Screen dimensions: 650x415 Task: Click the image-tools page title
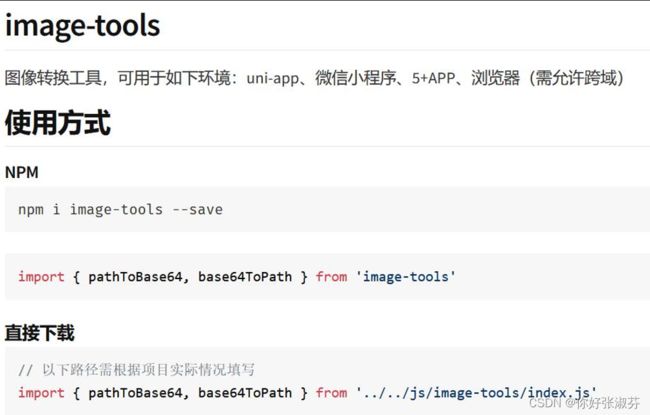coord(82,26)
